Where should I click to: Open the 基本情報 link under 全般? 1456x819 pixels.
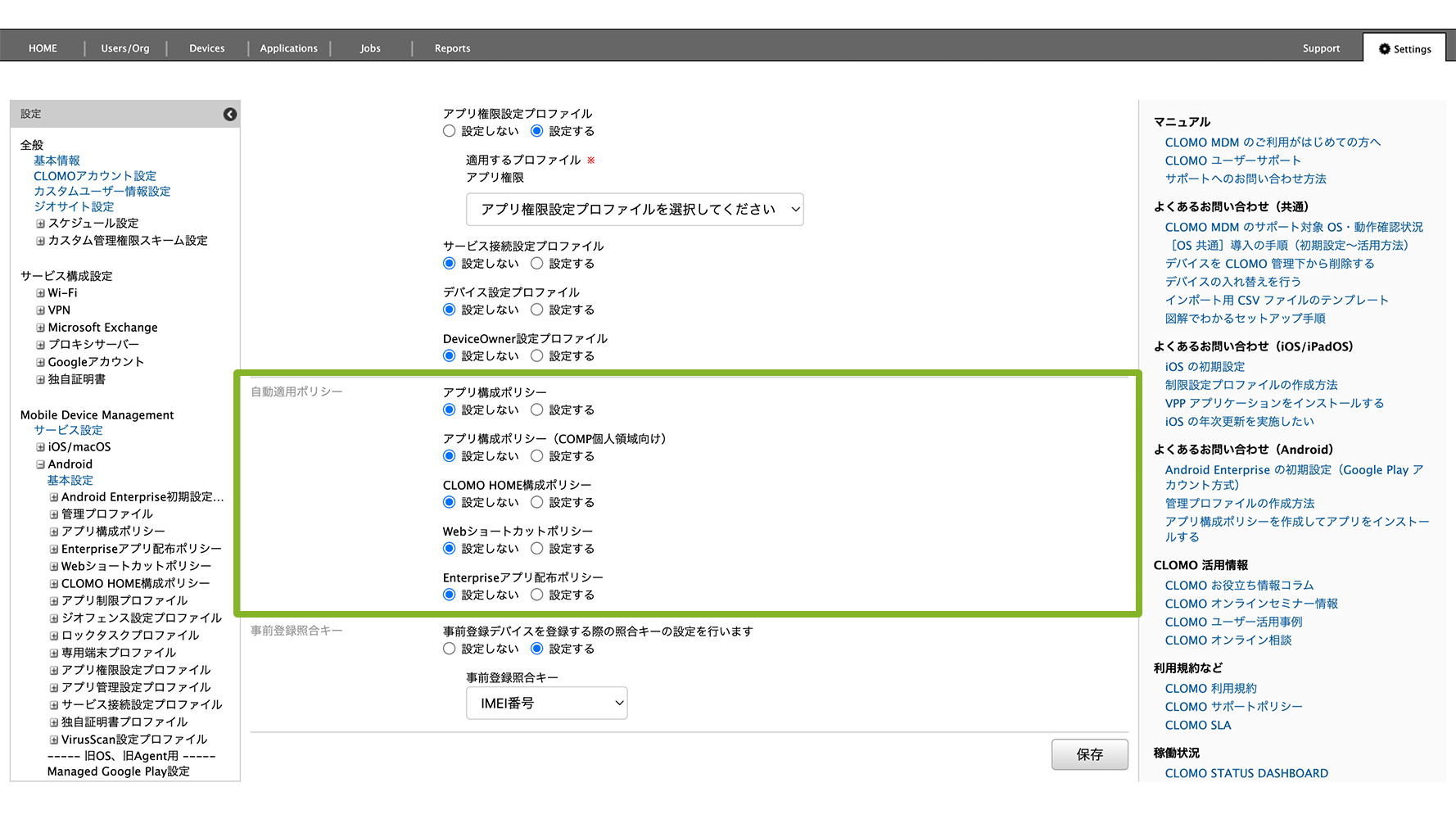(57, 161)
